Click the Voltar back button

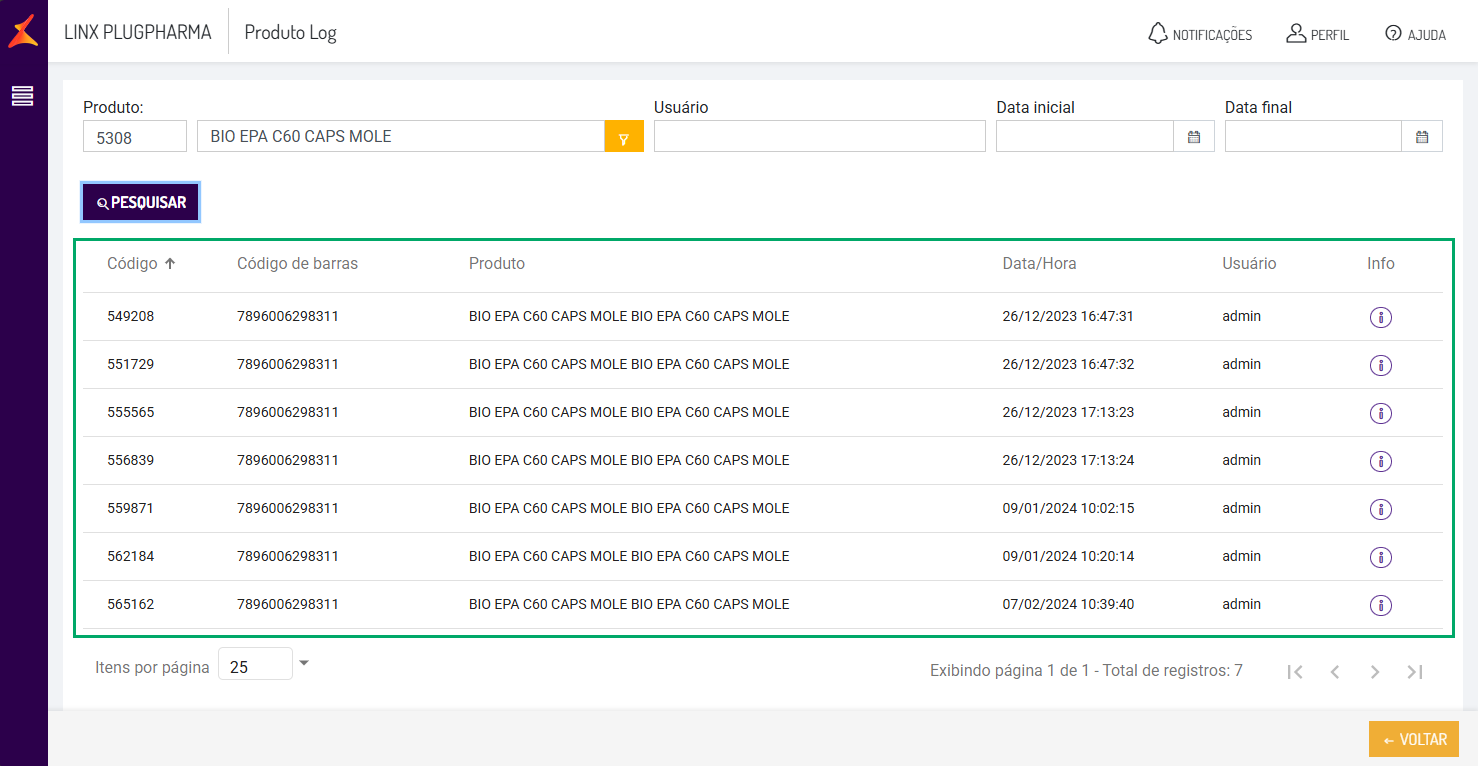pyautogui.click(x=1414, y=740)
